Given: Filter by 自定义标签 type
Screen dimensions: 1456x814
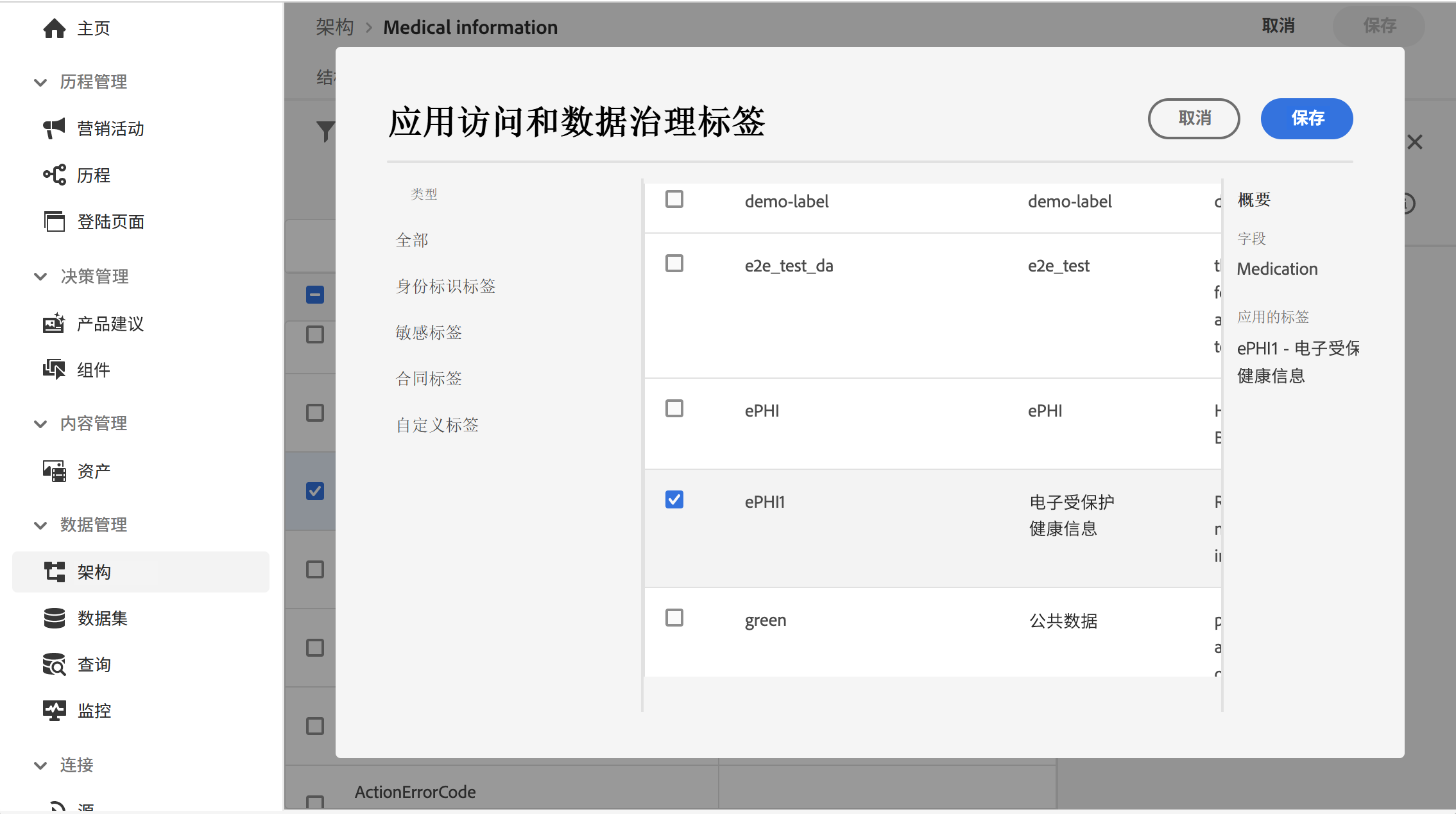Looking at the screenshot, I should tap(437, 425).
